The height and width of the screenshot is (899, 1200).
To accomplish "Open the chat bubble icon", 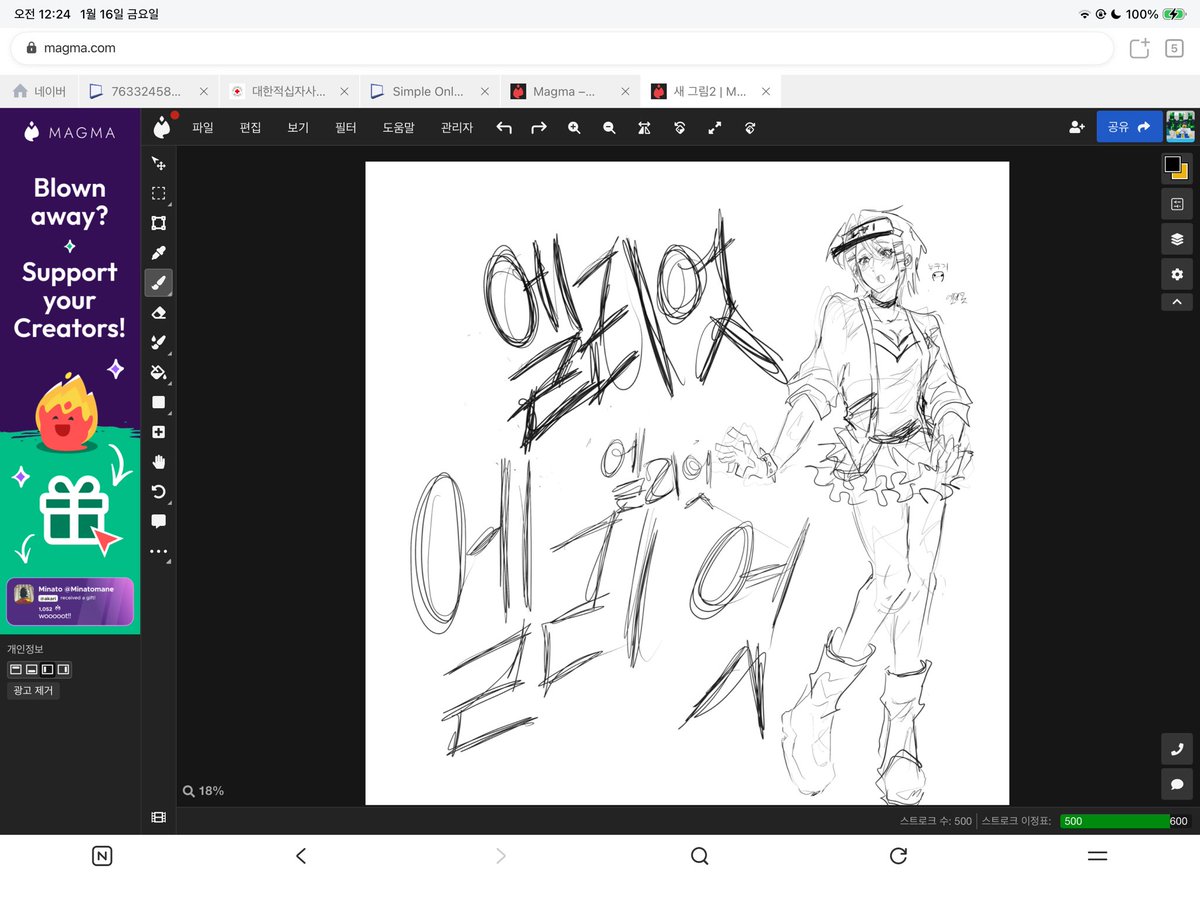I will pyautogui.click(x=1177, y=784).
